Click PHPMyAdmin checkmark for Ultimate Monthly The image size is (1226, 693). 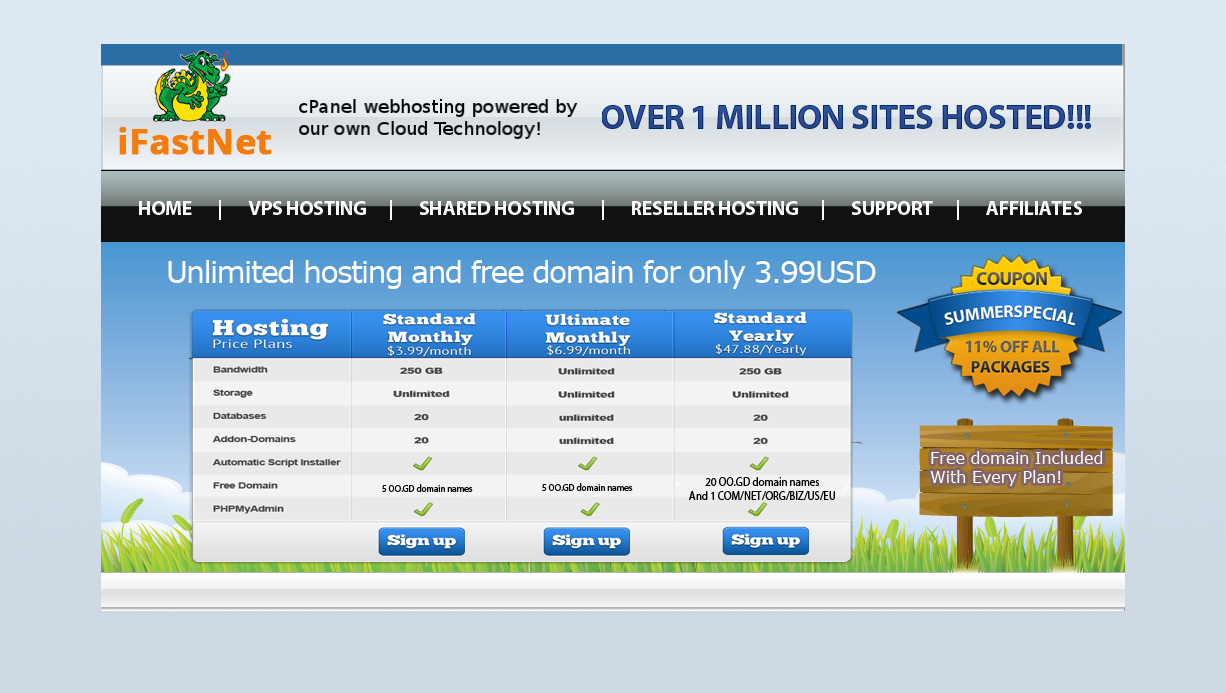[x=590, y=509]
